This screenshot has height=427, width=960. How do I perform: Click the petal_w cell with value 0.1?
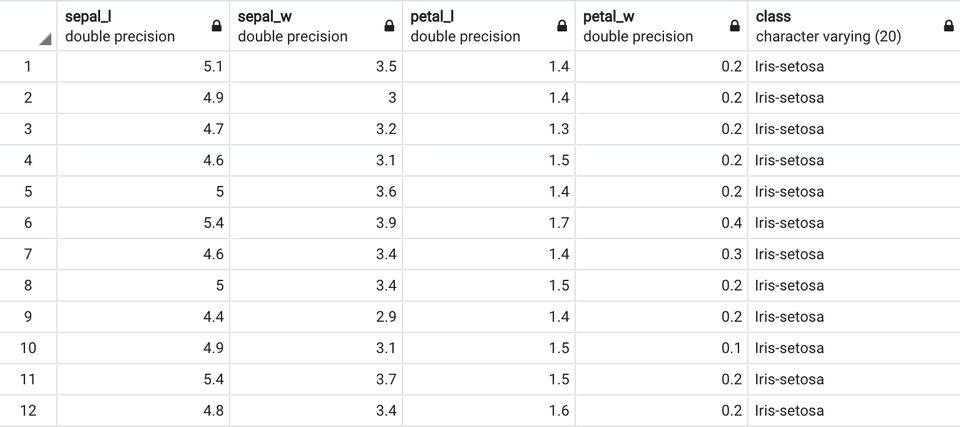pos(662,348)
